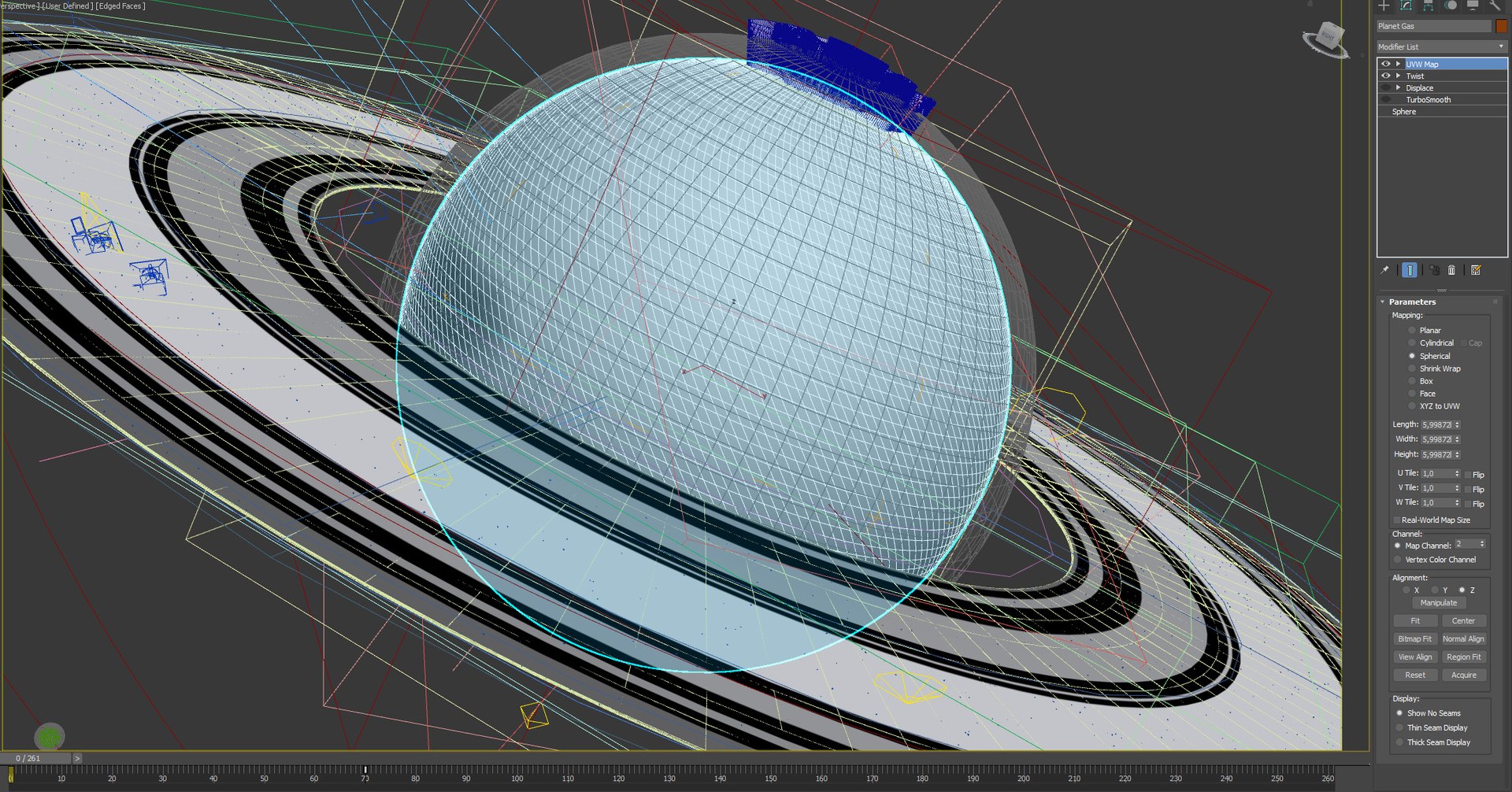1512x792 pixels.
Task: Select Cylindrical mapping option
Action: coord(1412,343)
